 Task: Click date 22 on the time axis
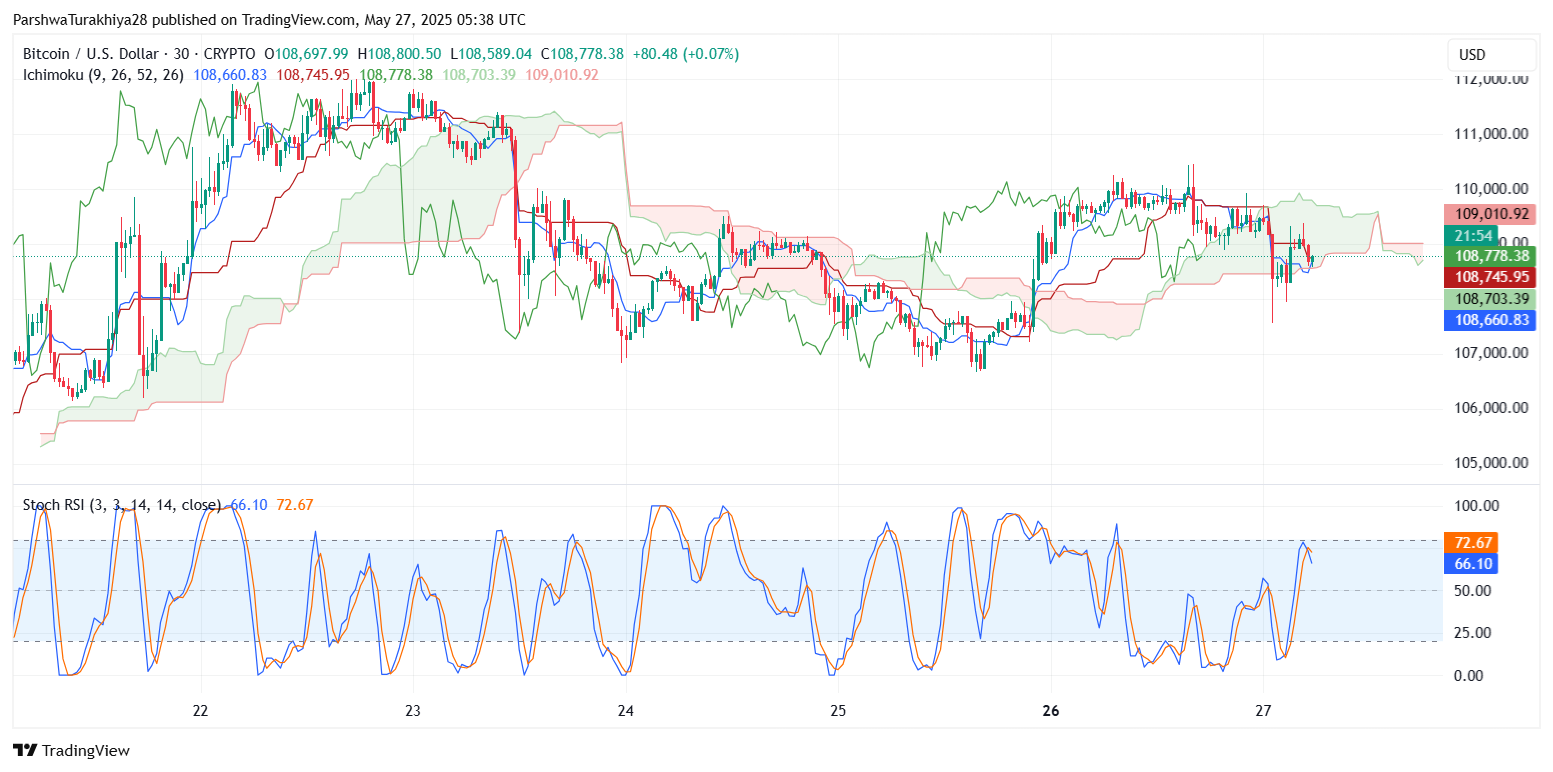tap(201, 711)
